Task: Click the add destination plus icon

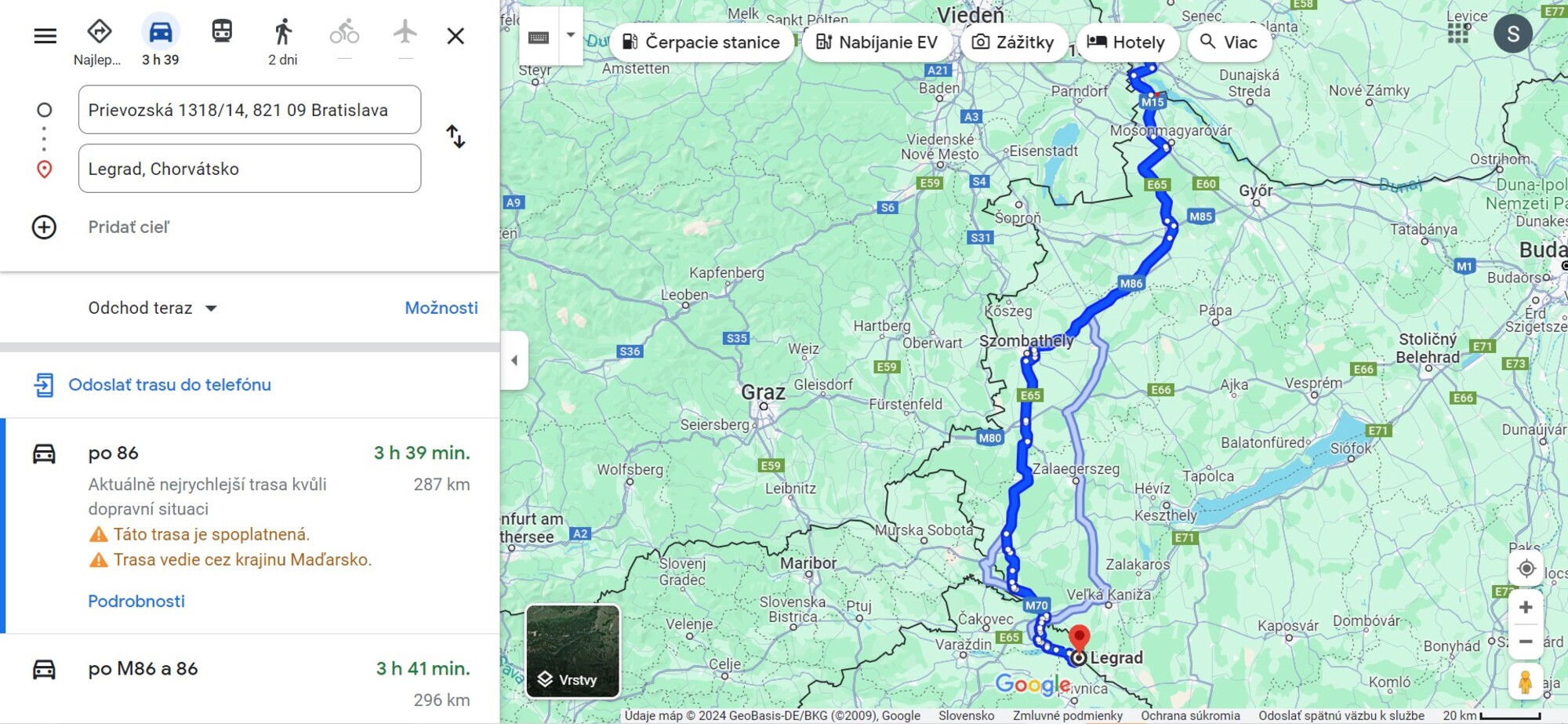Action: click(x=44, y=227)
